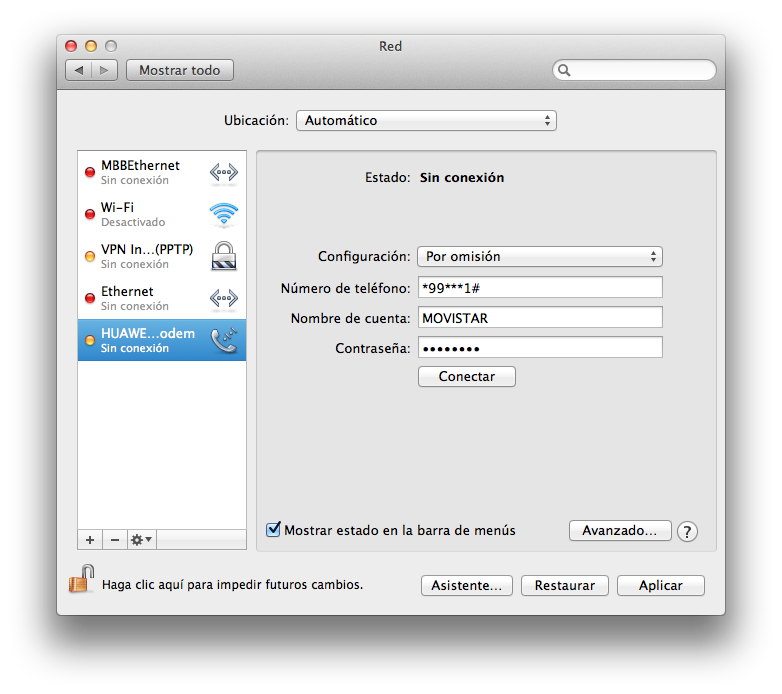Click the lock to prevent further changes
The height and width of the screenshot is (694, 782).
pos(82,579)
